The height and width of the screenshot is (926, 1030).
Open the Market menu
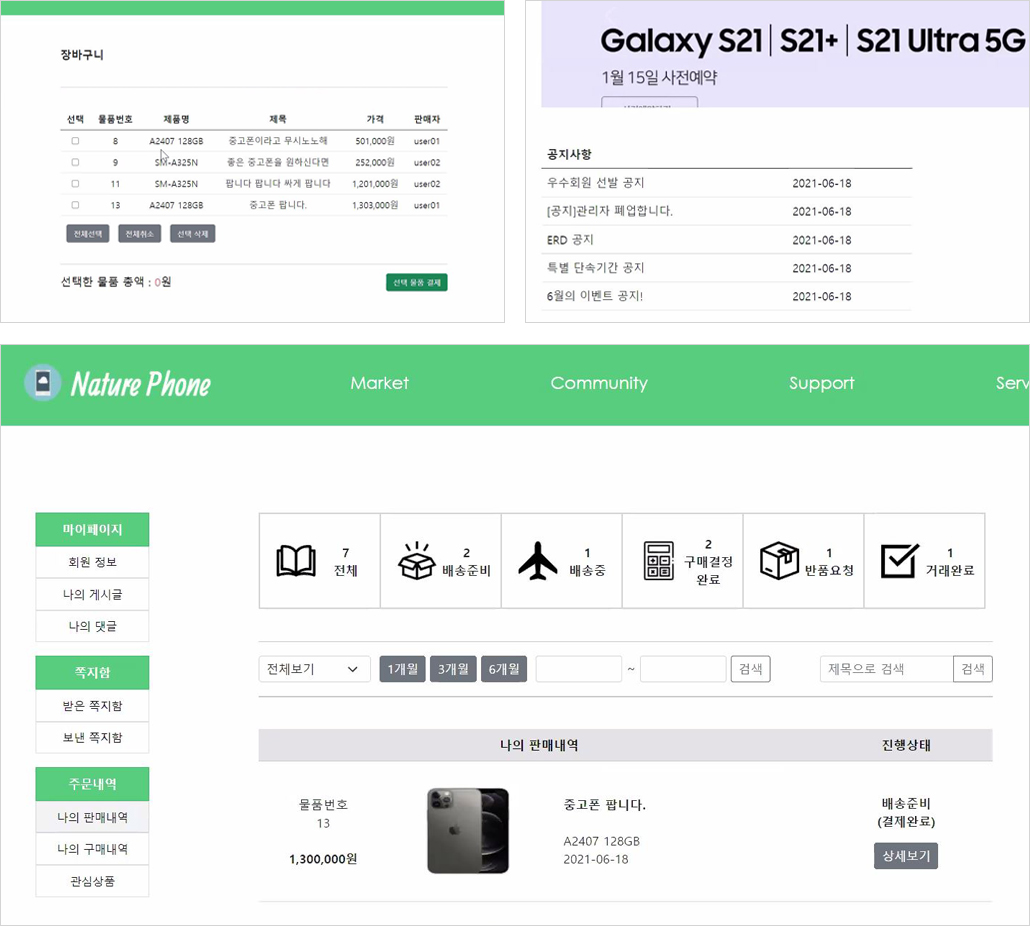[x=379, y=383]
